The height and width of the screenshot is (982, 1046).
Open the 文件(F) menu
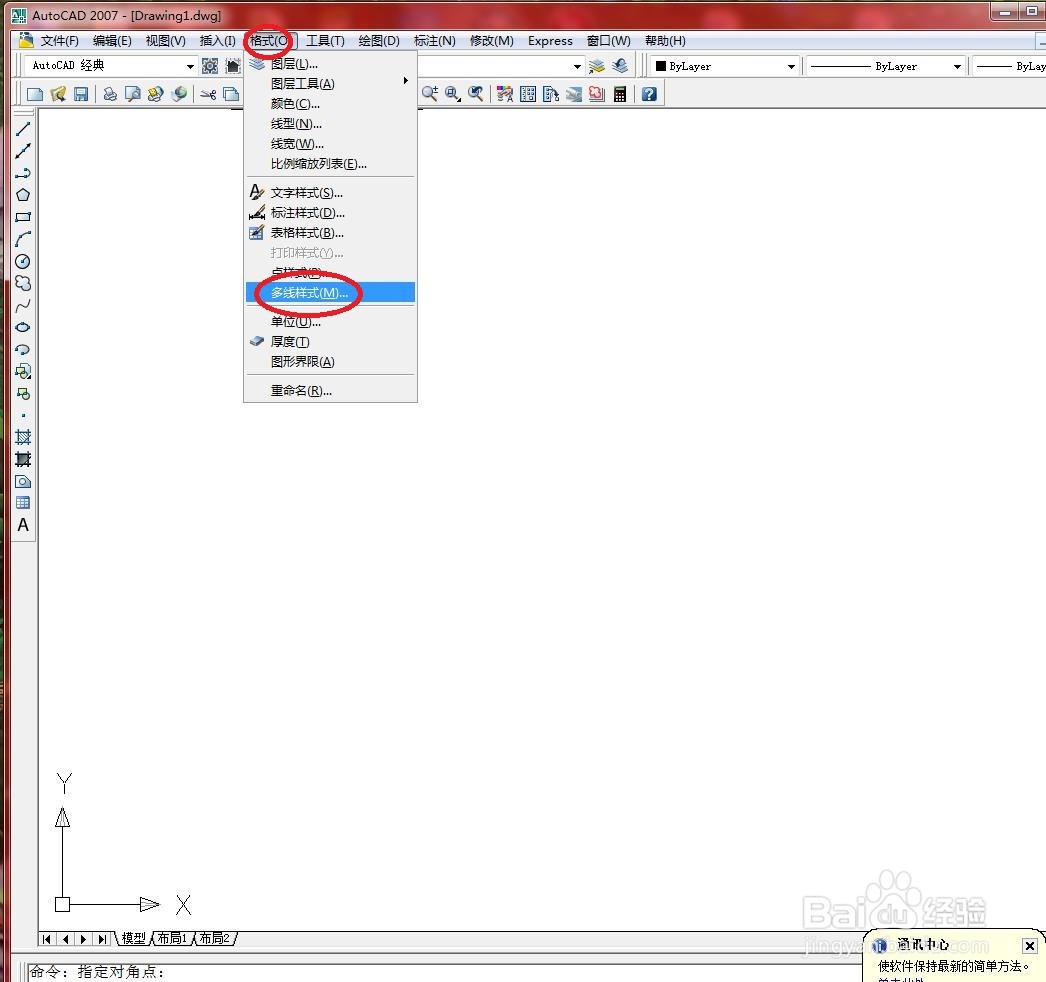59,41
